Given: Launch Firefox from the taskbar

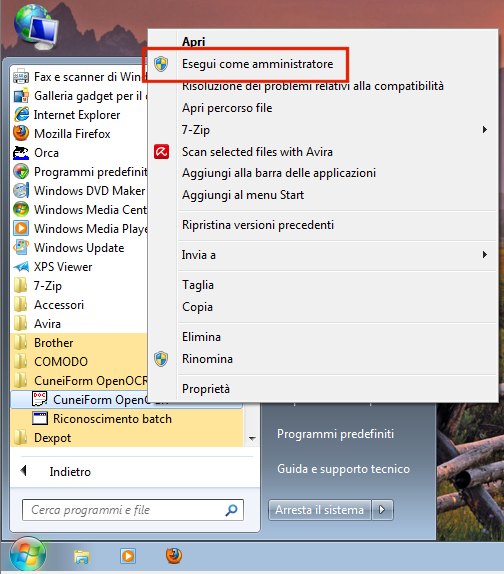Looking at the screenshot, I should click(x=174, y=556).
